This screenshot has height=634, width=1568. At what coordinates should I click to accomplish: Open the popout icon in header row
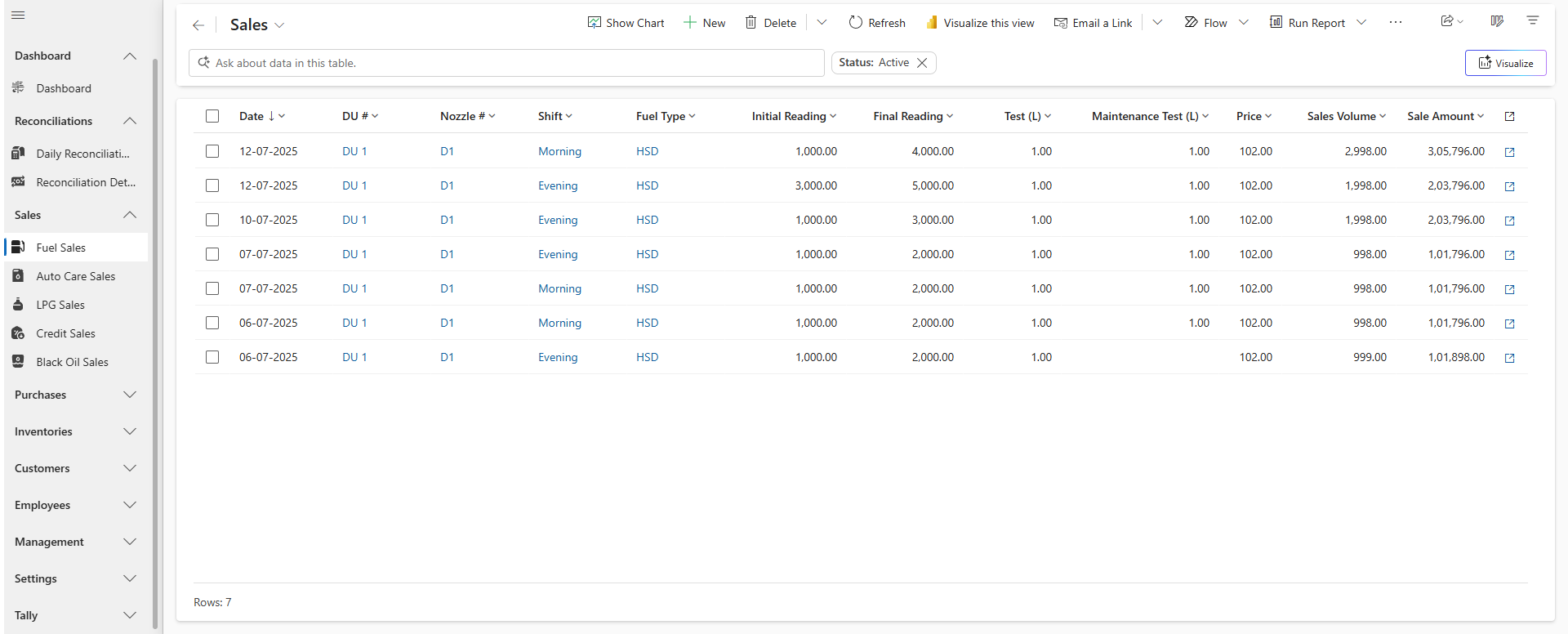[x=1509, y=117]
